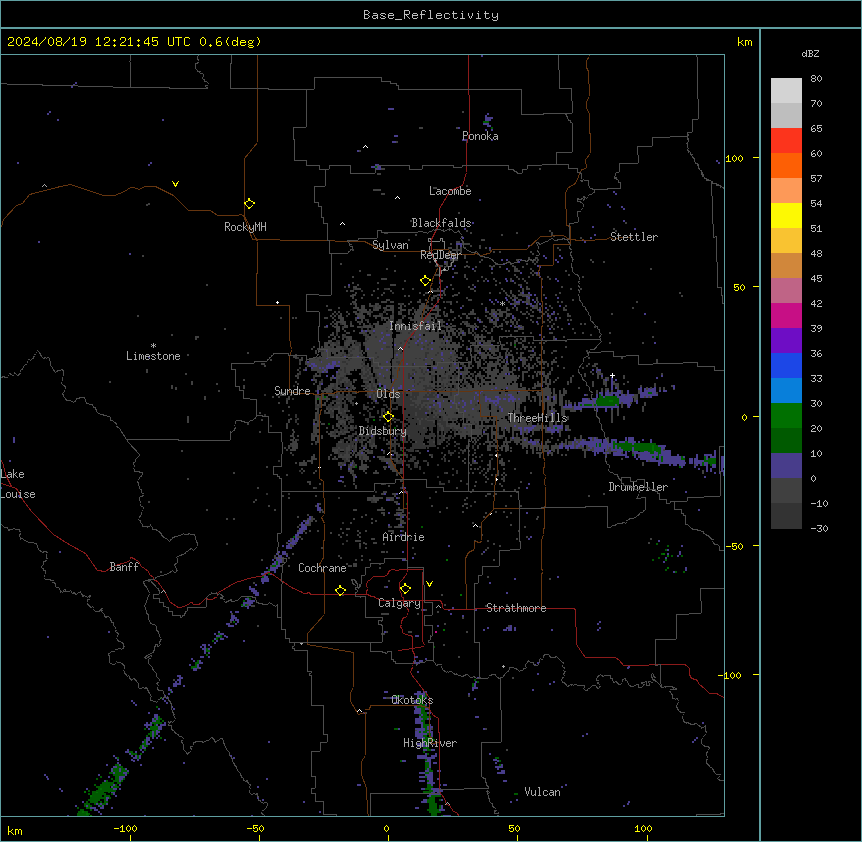This screenshot has width=862, height=842.
Task: Click the green 30 dBZ legend color
Action: click(x=786, y=416)
